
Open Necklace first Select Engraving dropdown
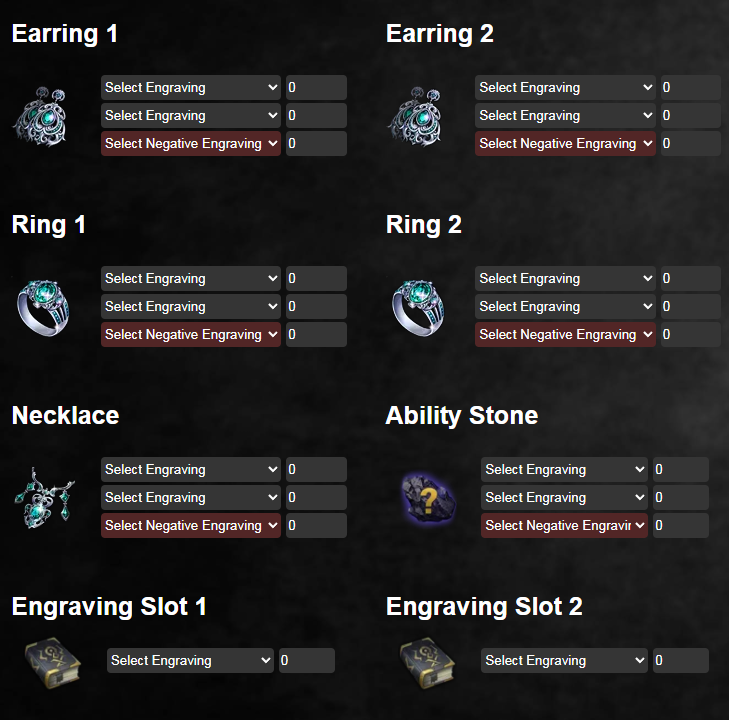point(191,469)
